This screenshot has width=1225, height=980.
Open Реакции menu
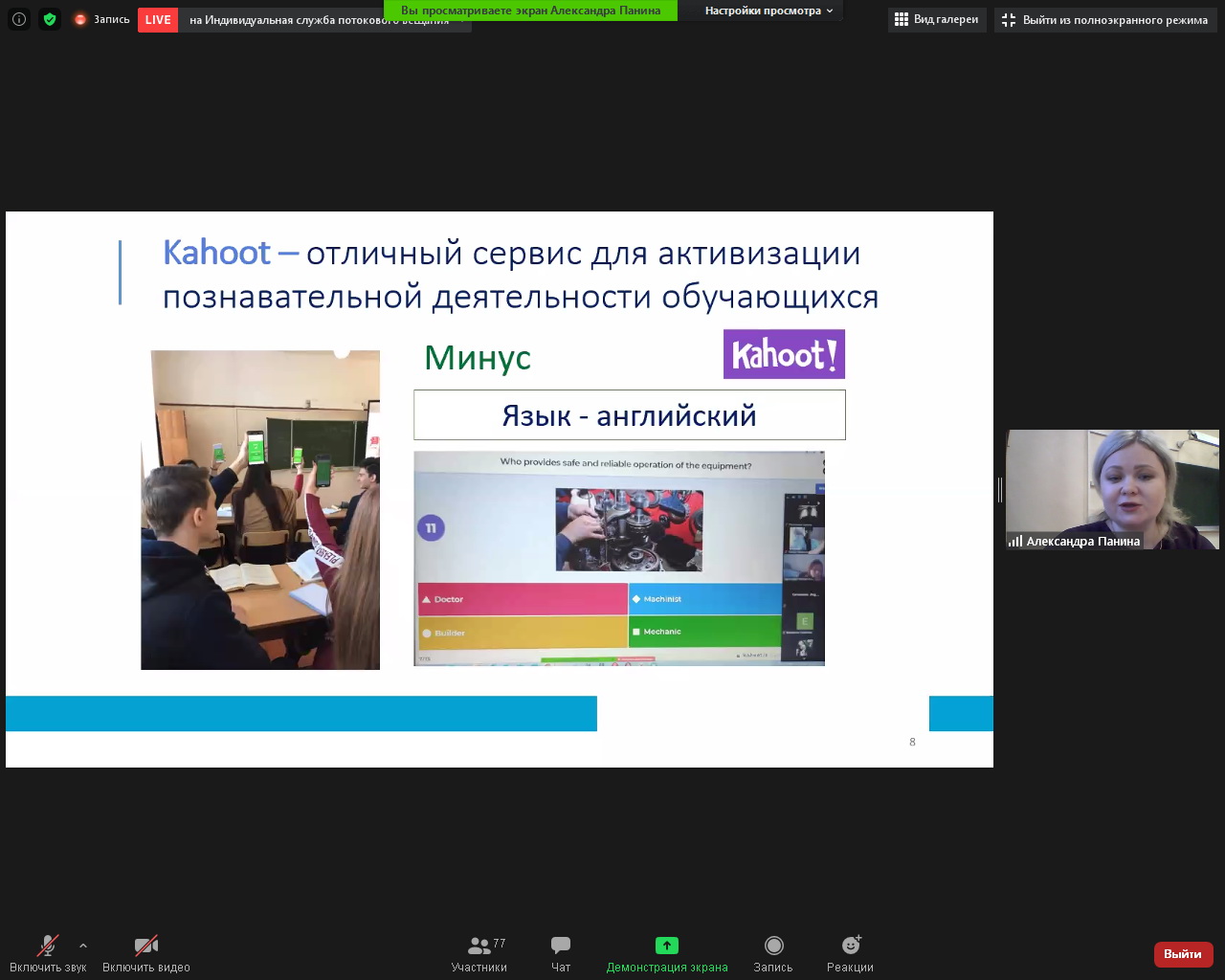(850, 953)
